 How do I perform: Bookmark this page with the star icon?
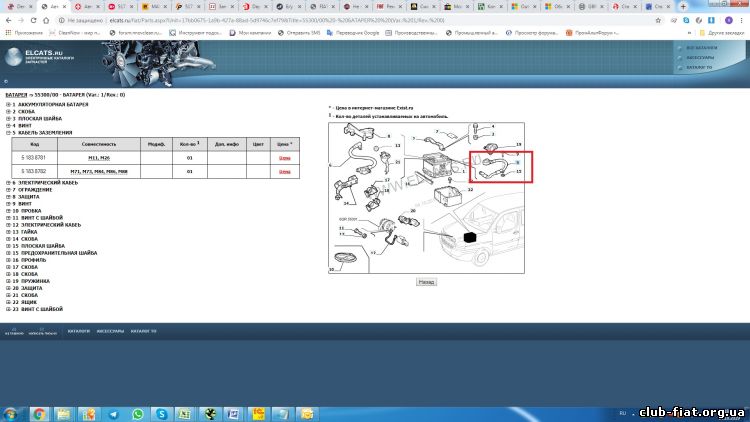pos(658,21)
